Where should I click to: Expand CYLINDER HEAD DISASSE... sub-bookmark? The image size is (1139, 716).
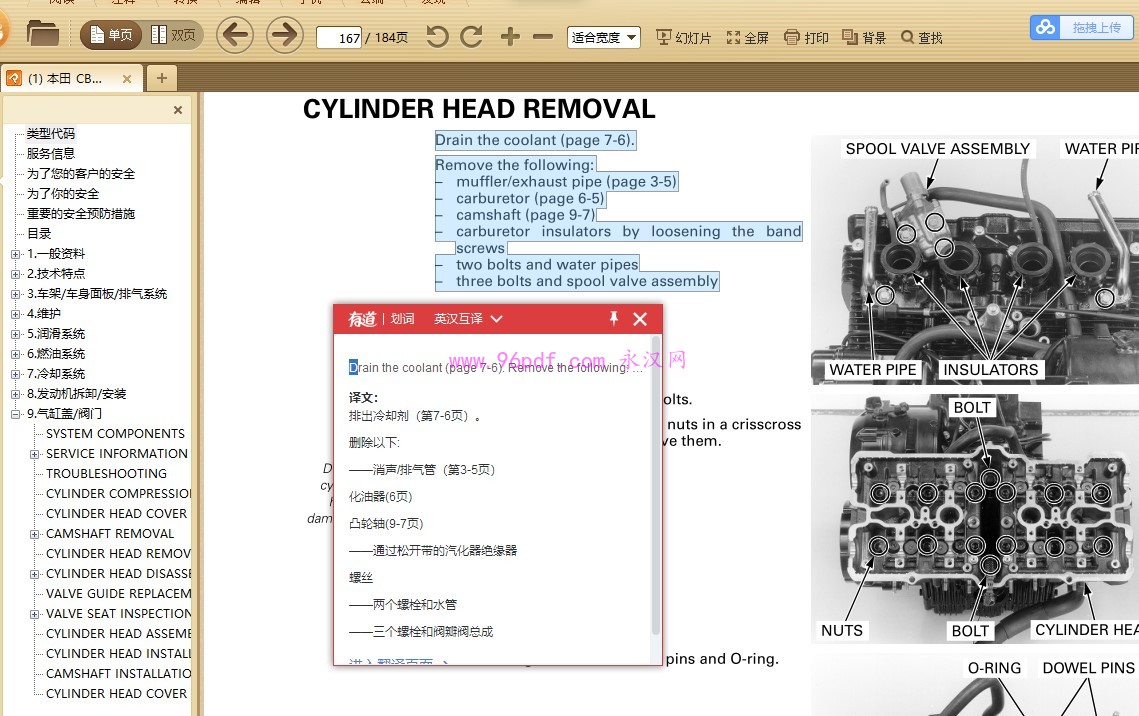tap(34, 574)
